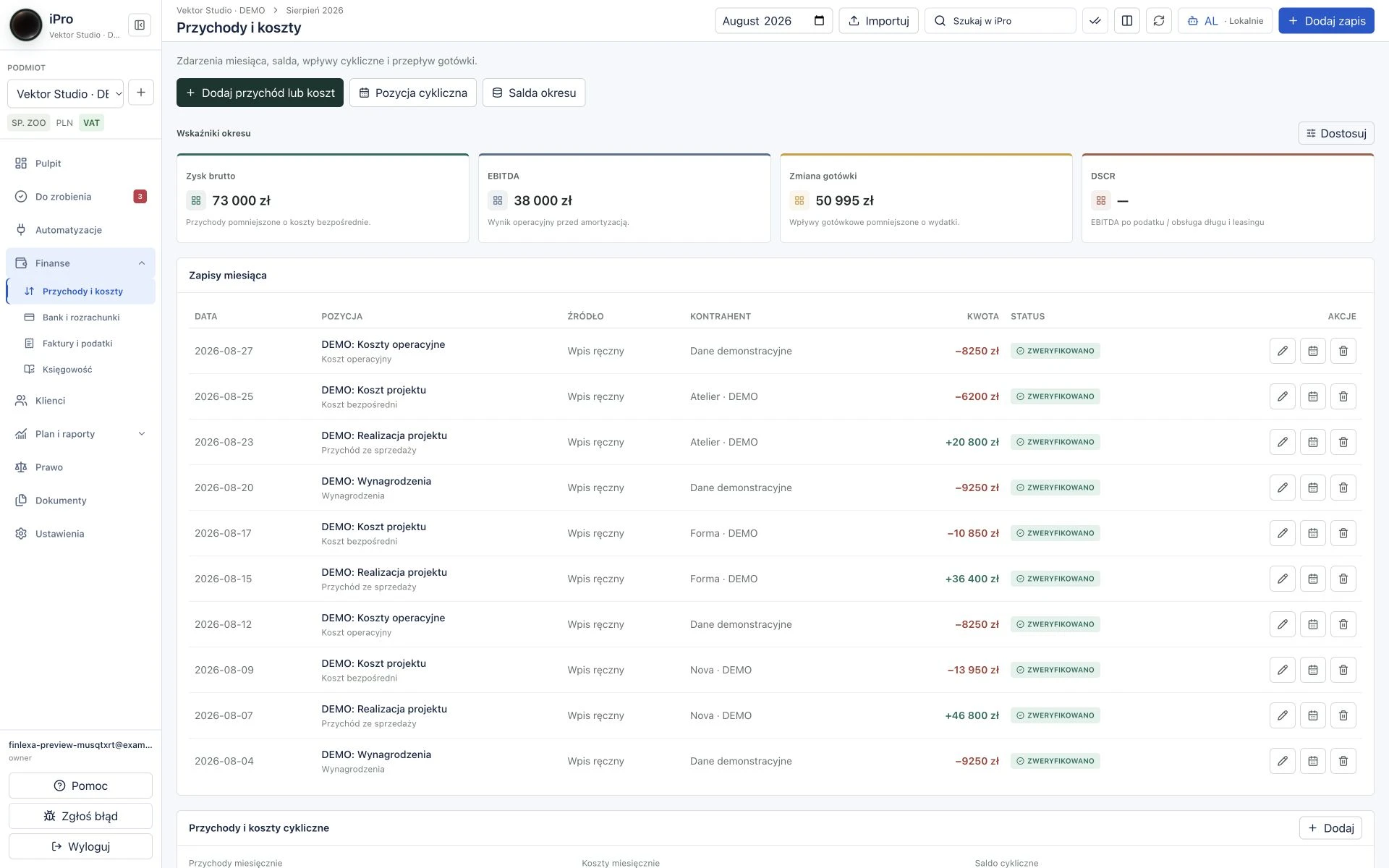1389x868 pixels.
Task: Edit the 2026-08-12 Koszty operacyjne entry
Action: coord(1283,624)
